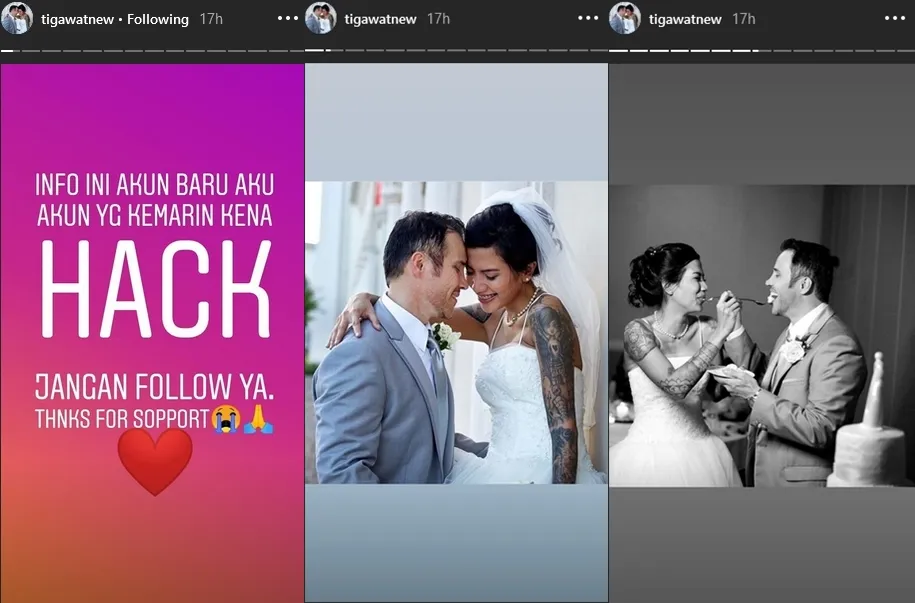Open the three-dot menu on the HACK story
Image resolution: width=915 pixels, height=603 pixels.
288,19
